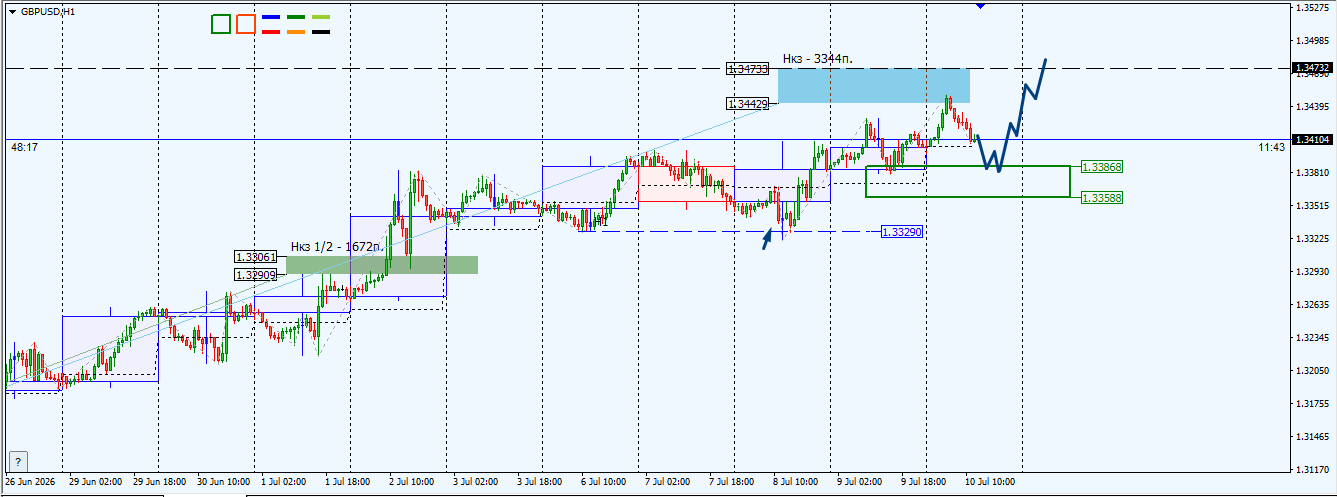Click the 1.34733 price label

click(748, 69)
